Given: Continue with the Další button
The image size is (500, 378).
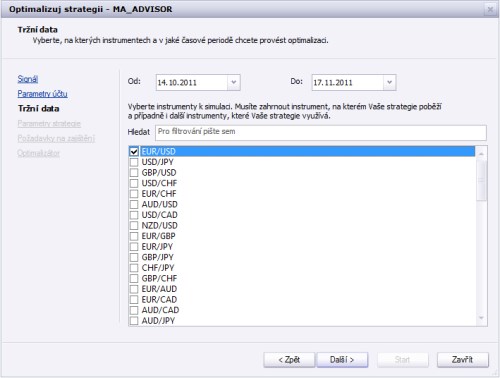Looking at the screenshot, I should [342, 360].
